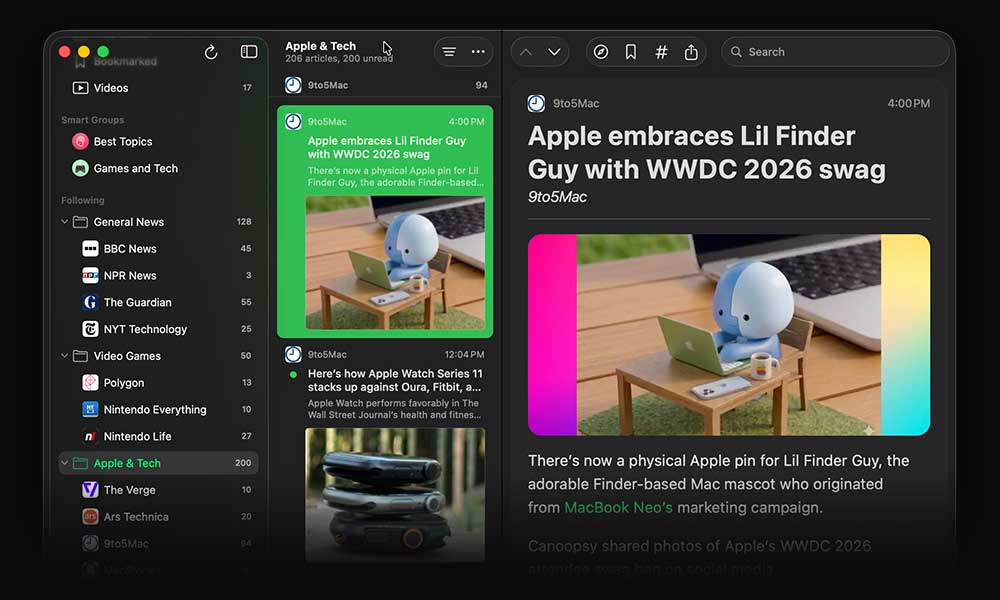Viewport: 1000px width, 600px height.
Task: Refresh all feeds with the reload icon
Action: (x=211, y=52)
